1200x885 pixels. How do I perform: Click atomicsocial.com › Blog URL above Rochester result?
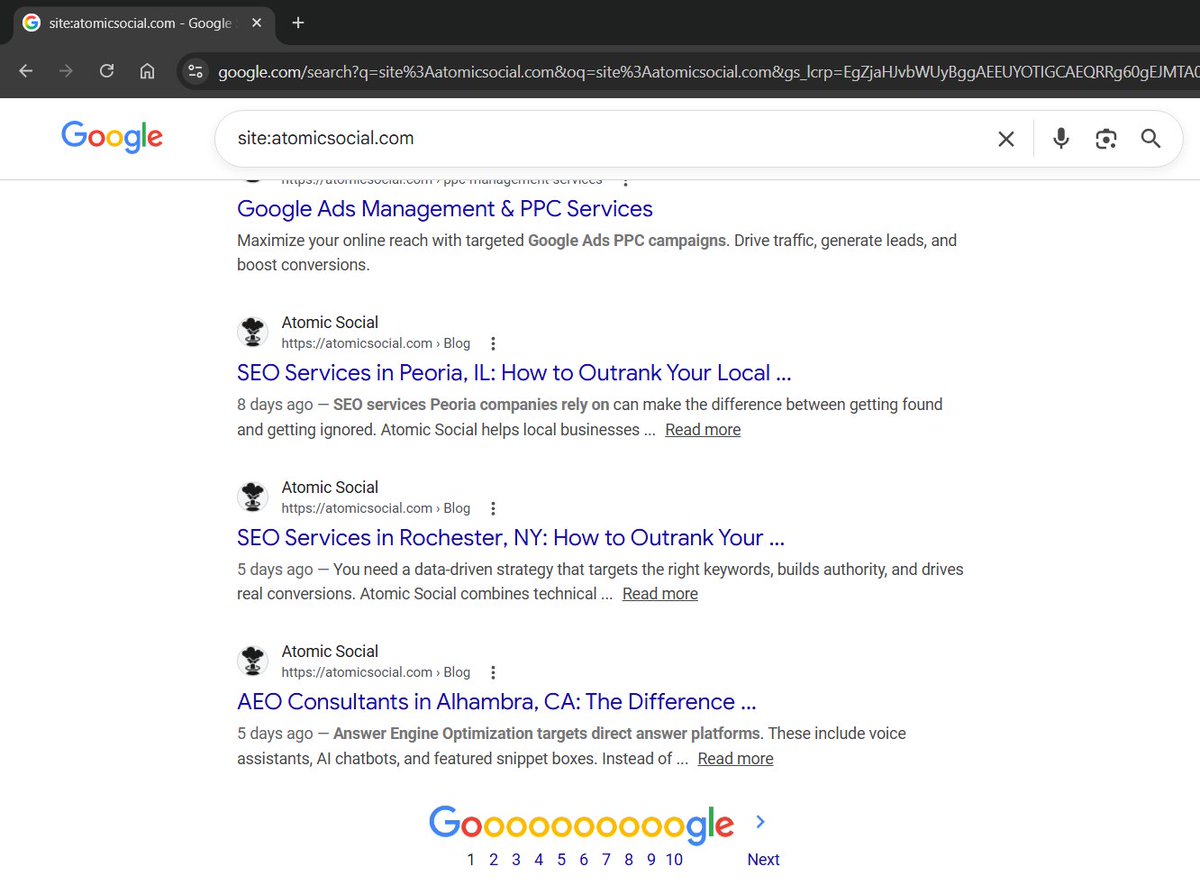(376, 508)
